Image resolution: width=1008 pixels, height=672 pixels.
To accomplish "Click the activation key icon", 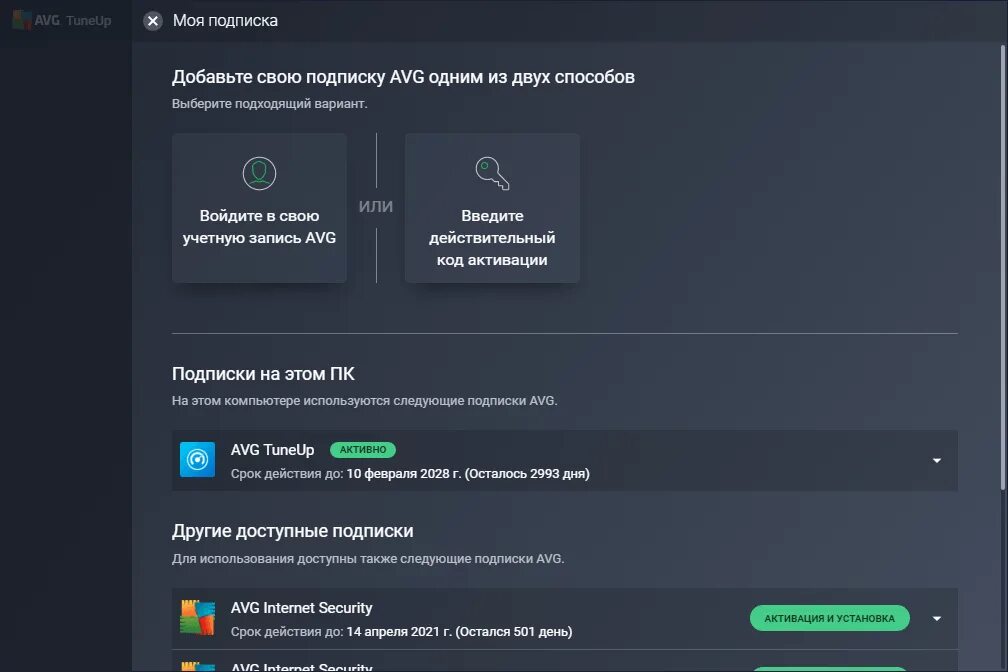I will 492,174.
